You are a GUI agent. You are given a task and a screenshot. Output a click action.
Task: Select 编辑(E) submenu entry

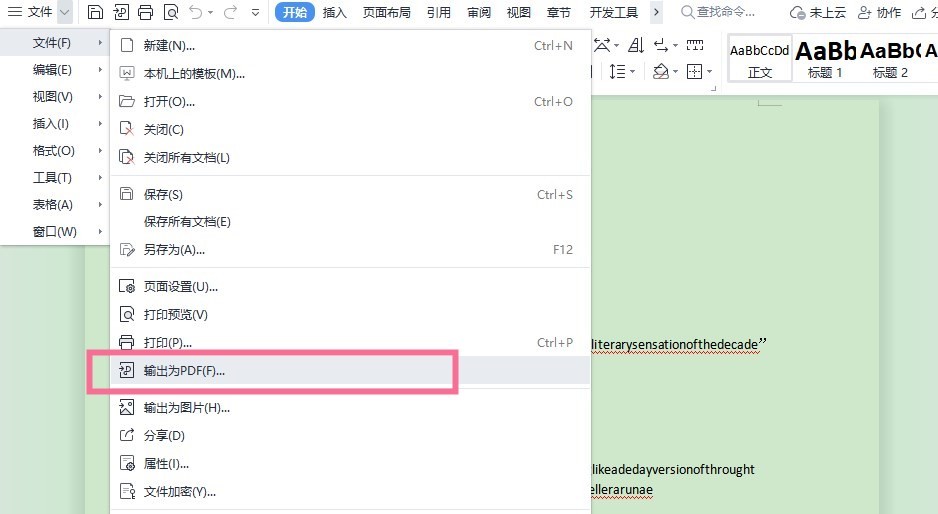click(54, 70)
